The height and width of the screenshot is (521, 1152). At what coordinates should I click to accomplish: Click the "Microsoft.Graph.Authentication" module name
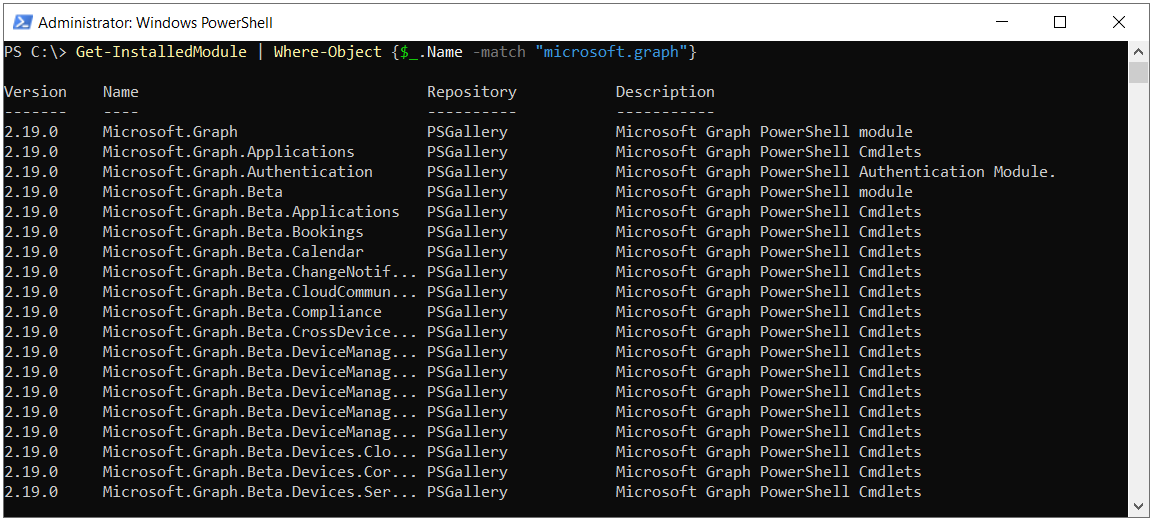[x=237, y=172]
